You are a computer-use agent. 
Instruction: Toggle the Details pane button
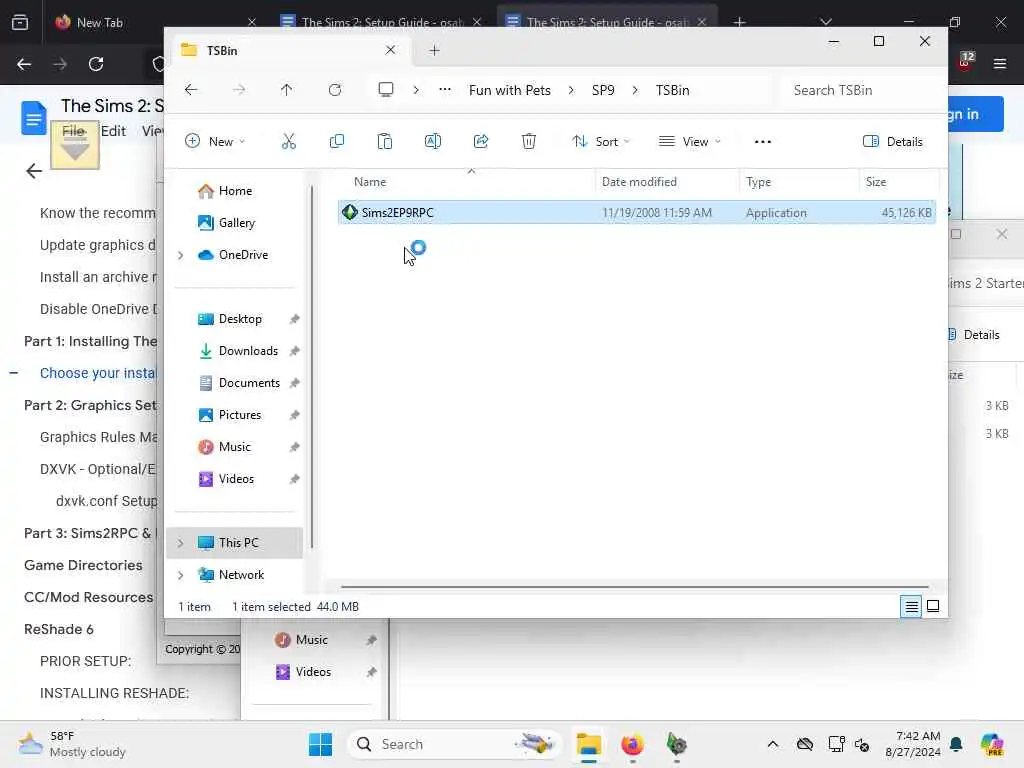tap(893, 142)
